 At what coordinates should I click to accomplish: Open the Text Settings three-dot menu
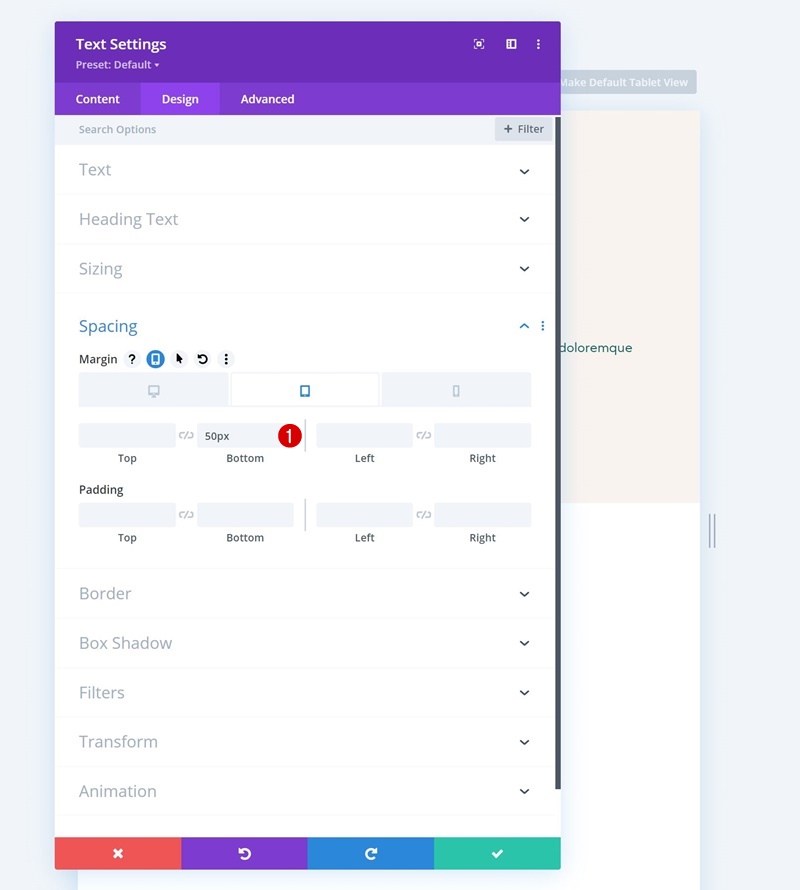point(538,44)
